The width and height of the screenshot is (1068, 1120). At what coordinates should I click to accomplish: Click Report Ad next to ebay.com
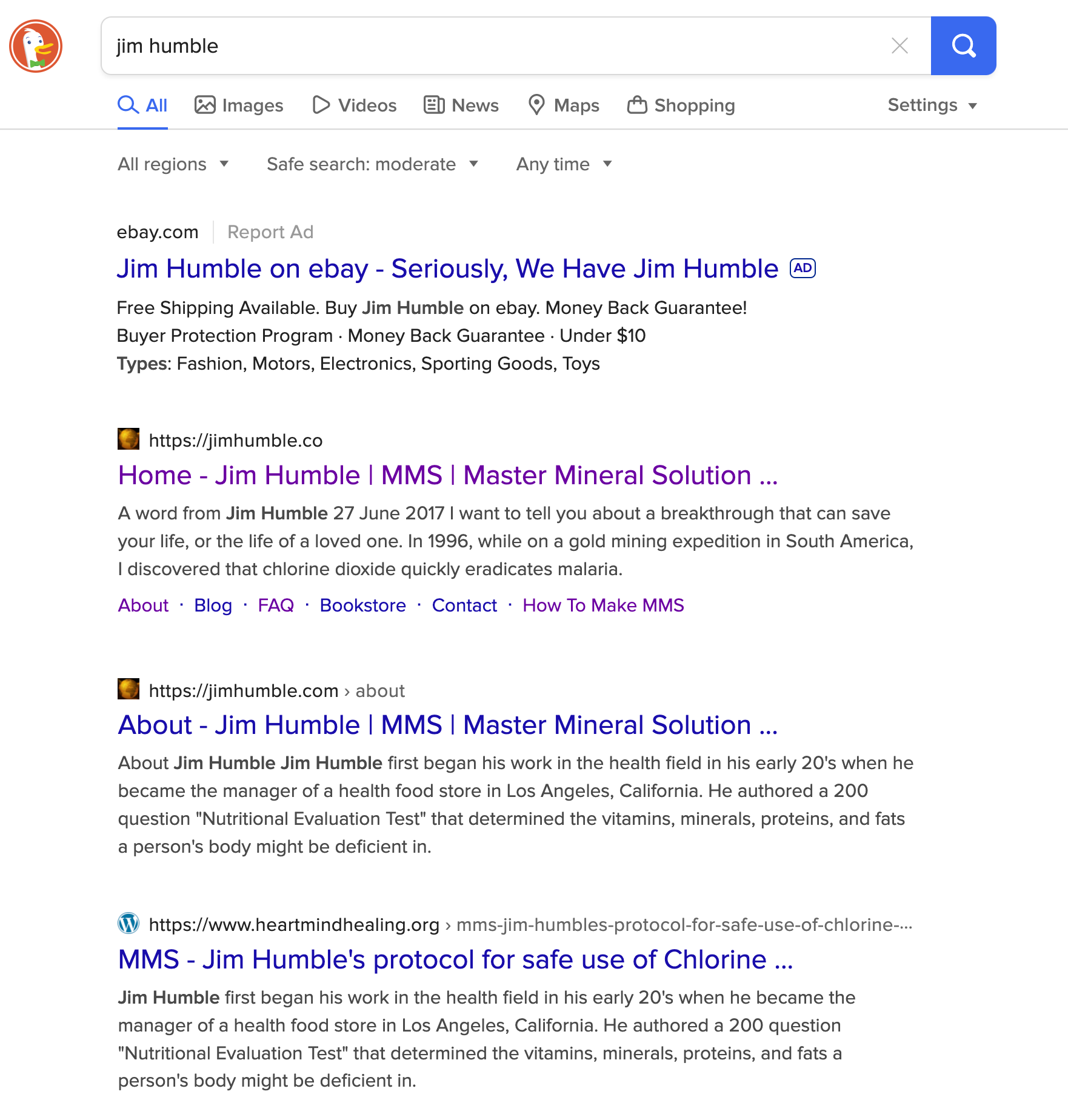point(270,232)
